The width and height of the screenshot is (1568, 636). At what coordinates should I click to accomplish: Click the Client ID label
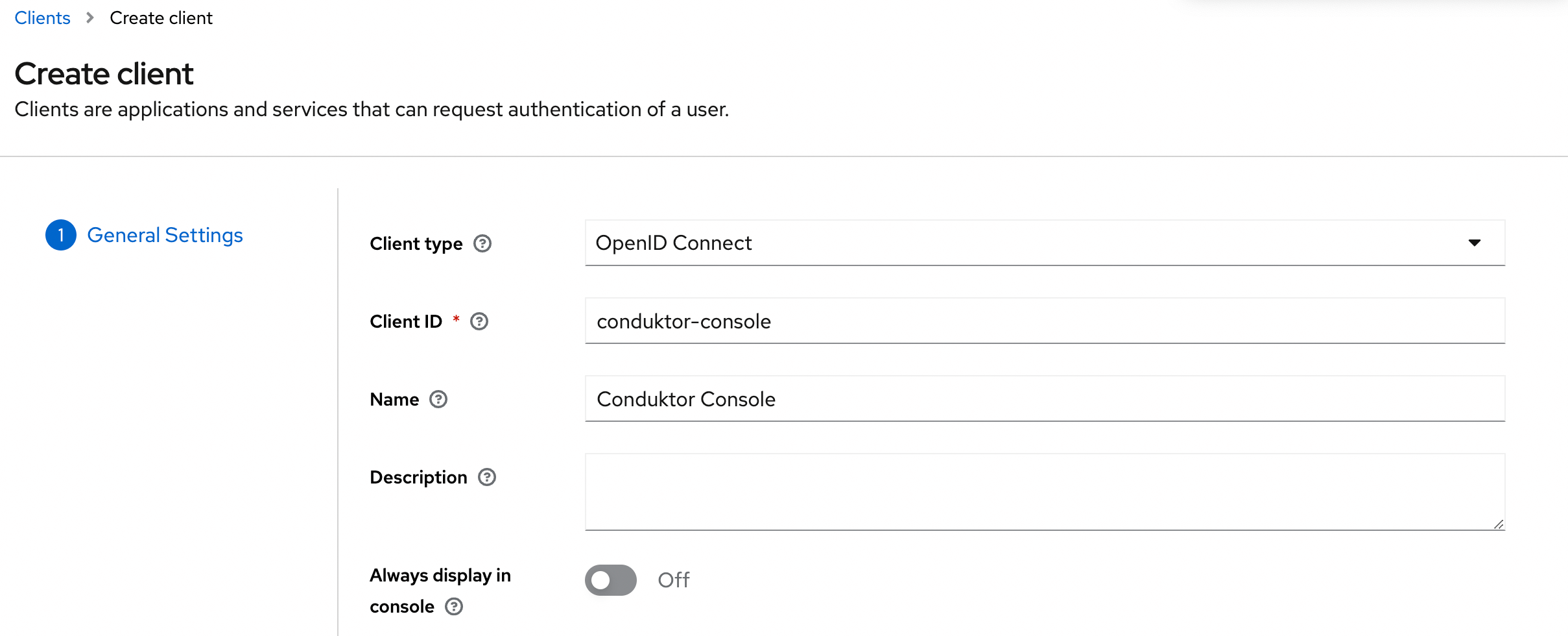(x=406, y=321)
